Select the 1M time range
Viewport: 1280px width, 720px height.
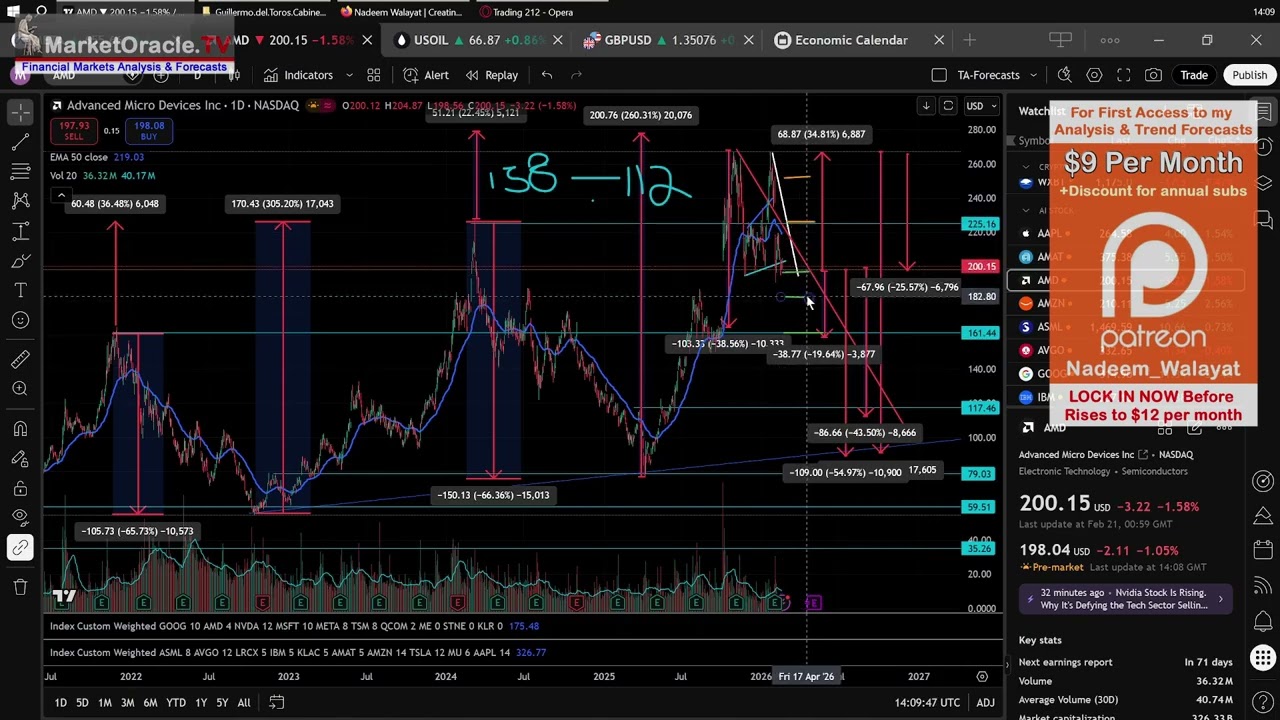pyautogui.click(x=104, y=703)
